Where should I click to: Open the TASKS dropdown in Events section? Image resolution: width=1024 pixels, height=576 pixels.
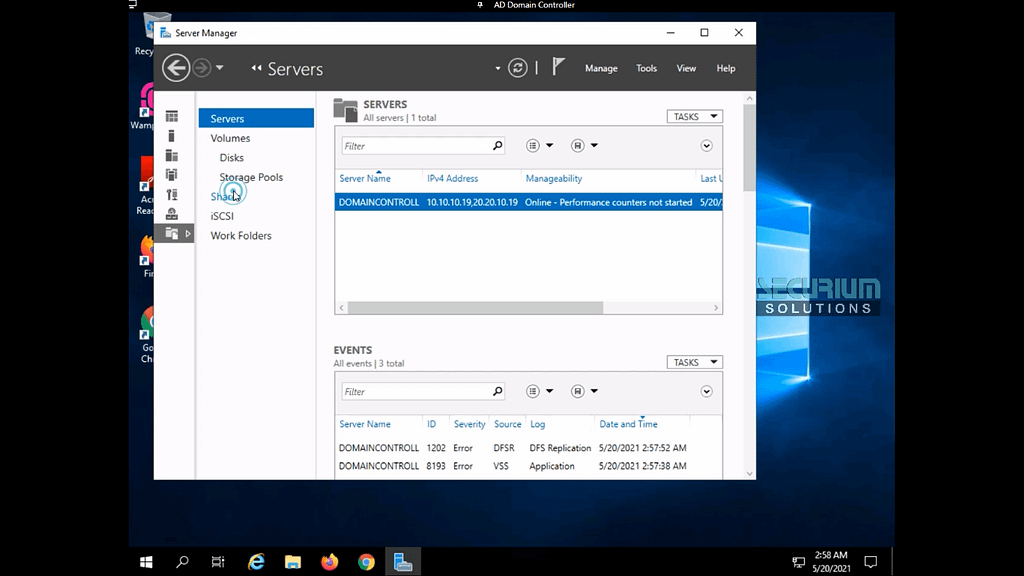(x=694, y=362)
